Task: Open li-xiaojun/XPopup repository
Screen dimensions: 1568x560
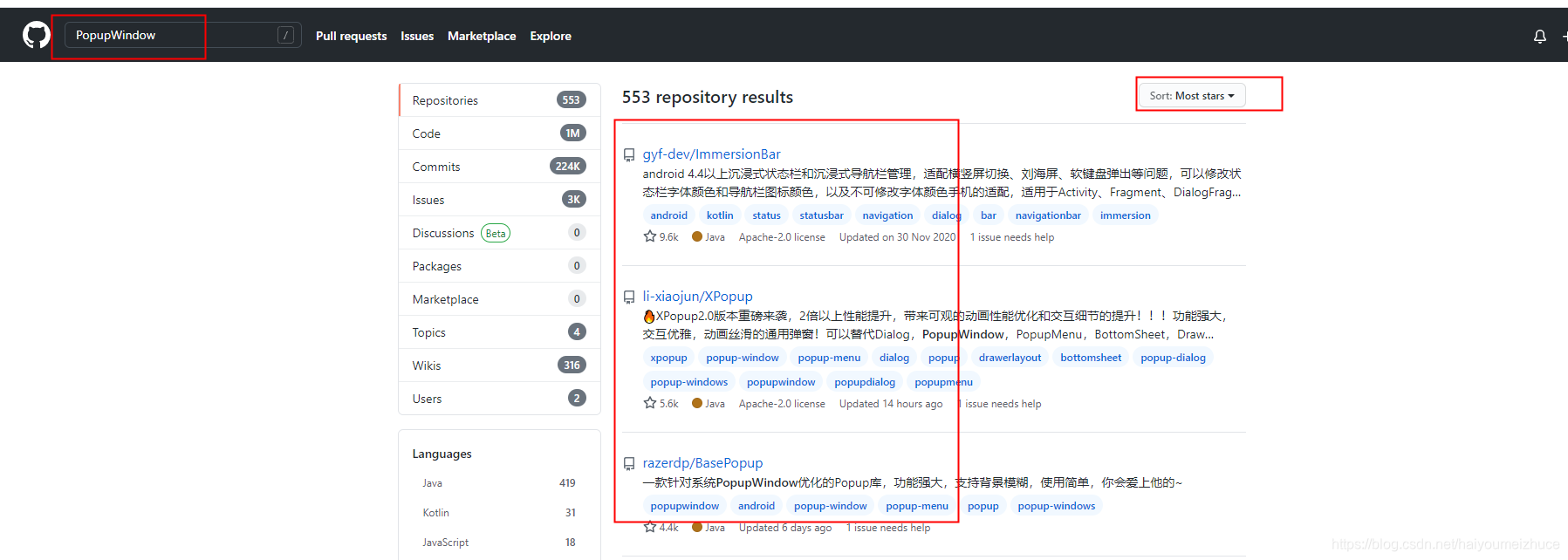Action: [x=697, y=297]
